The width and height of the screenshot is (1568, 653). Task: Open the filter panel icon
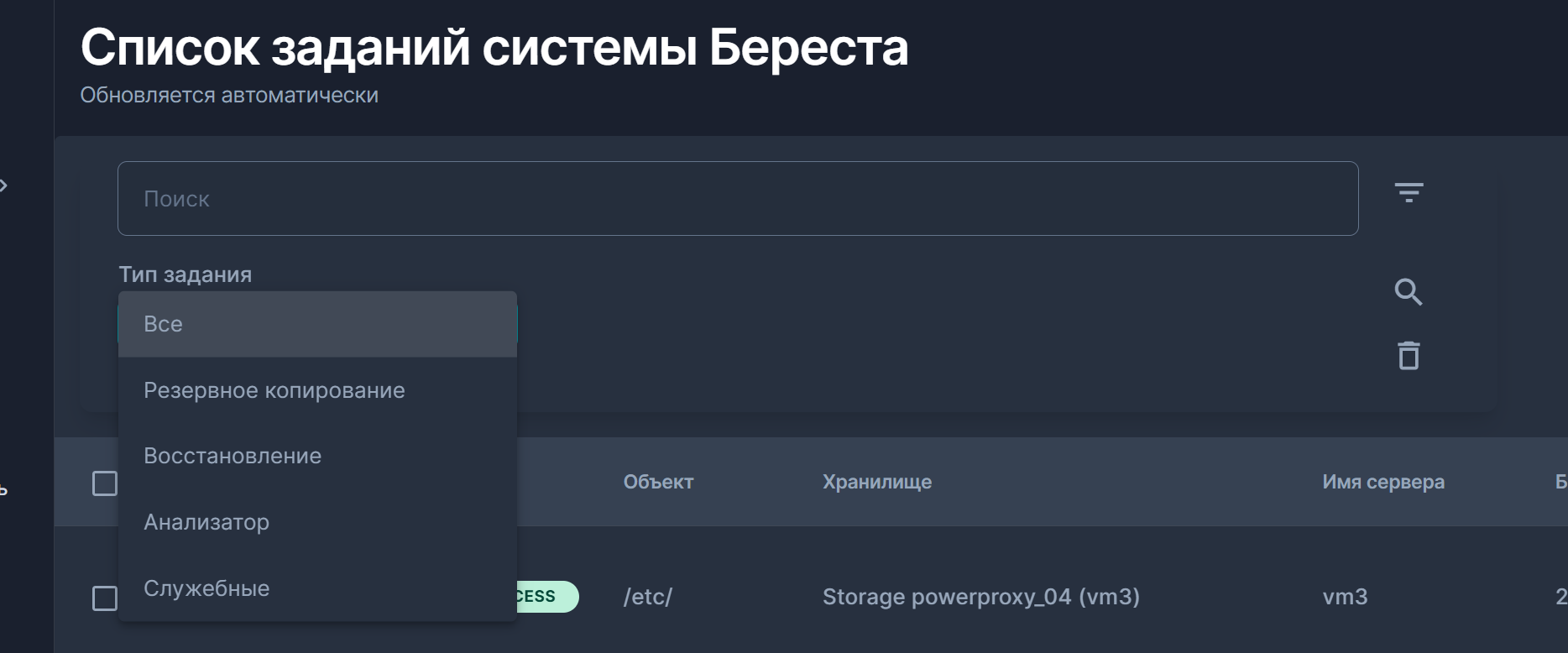[1410, 191]
